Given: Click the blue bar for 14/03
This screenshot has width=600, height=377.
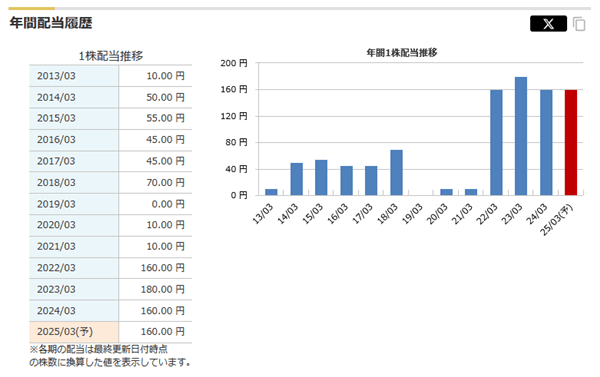Looking at the screenshot, I should [x=297, y=179].
